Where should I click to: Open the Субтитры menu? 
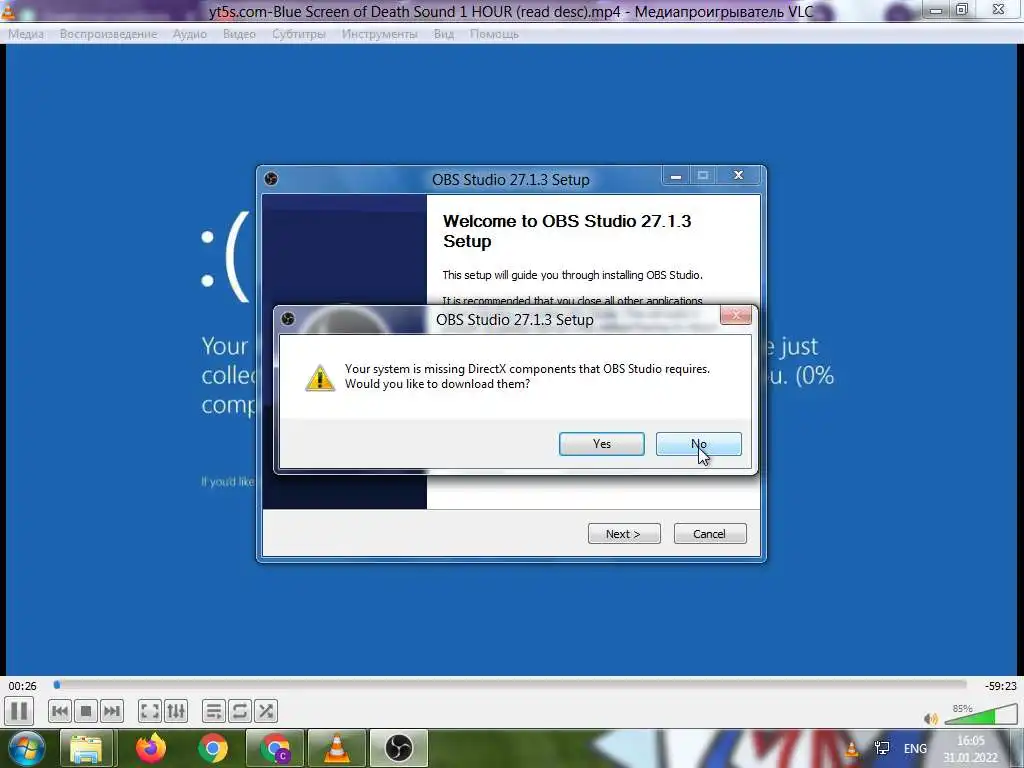coord(298,34)
